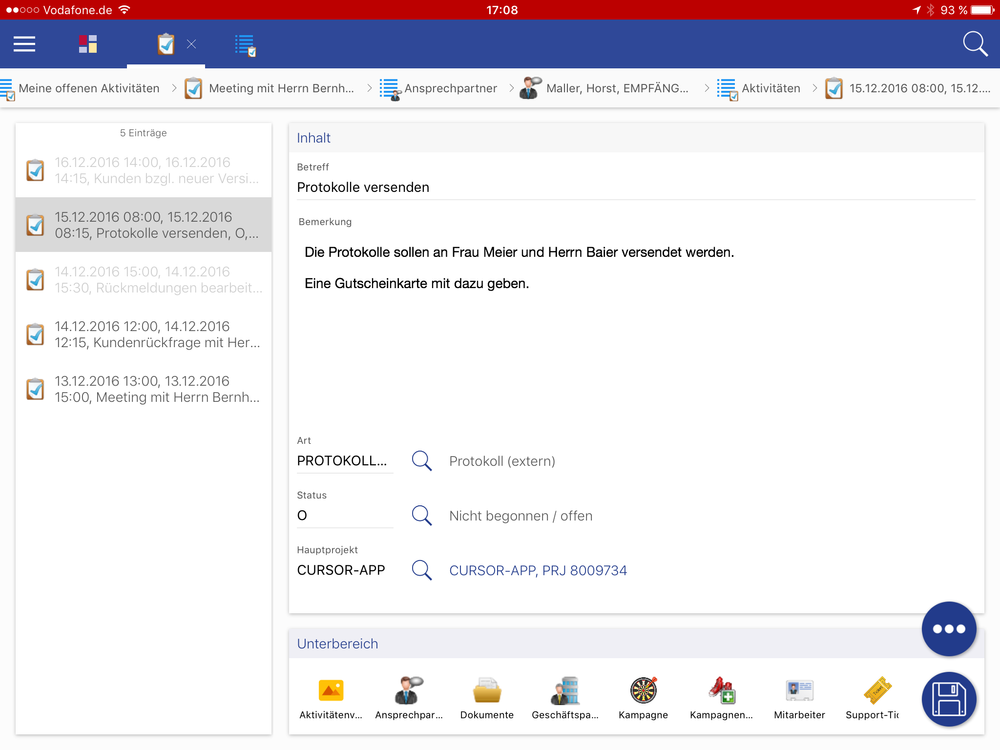Edit the Betreff field text
The image size is (1000, 750).
[x=635, y=187]
